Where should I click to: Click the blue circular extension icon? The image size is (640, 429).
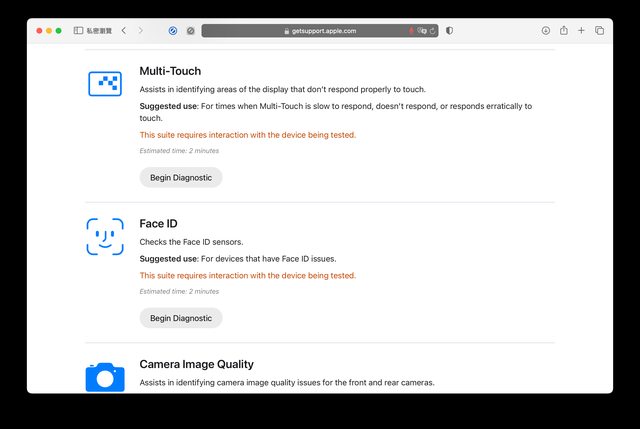coord(173,31)
